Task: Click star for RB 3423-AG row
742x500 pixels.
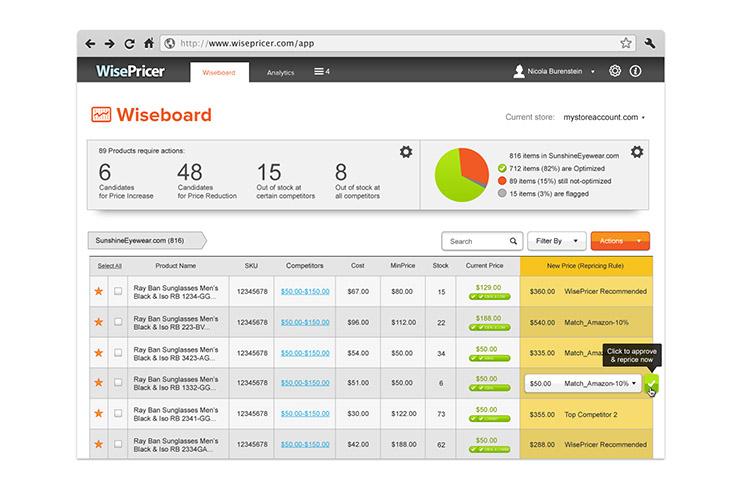Action: pos(98,352)
